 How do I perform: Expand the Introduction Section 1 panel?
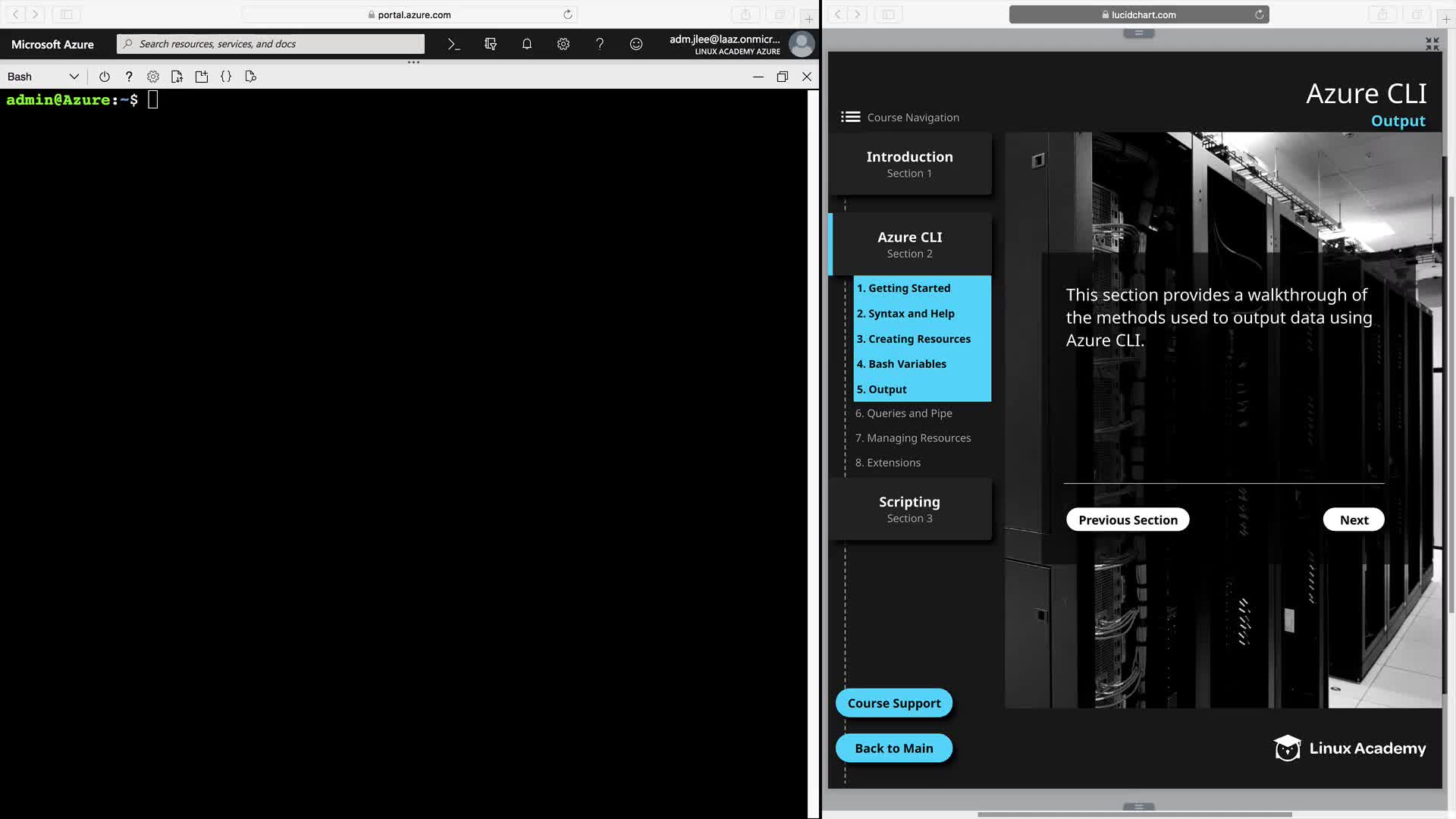tap(909, 164)
